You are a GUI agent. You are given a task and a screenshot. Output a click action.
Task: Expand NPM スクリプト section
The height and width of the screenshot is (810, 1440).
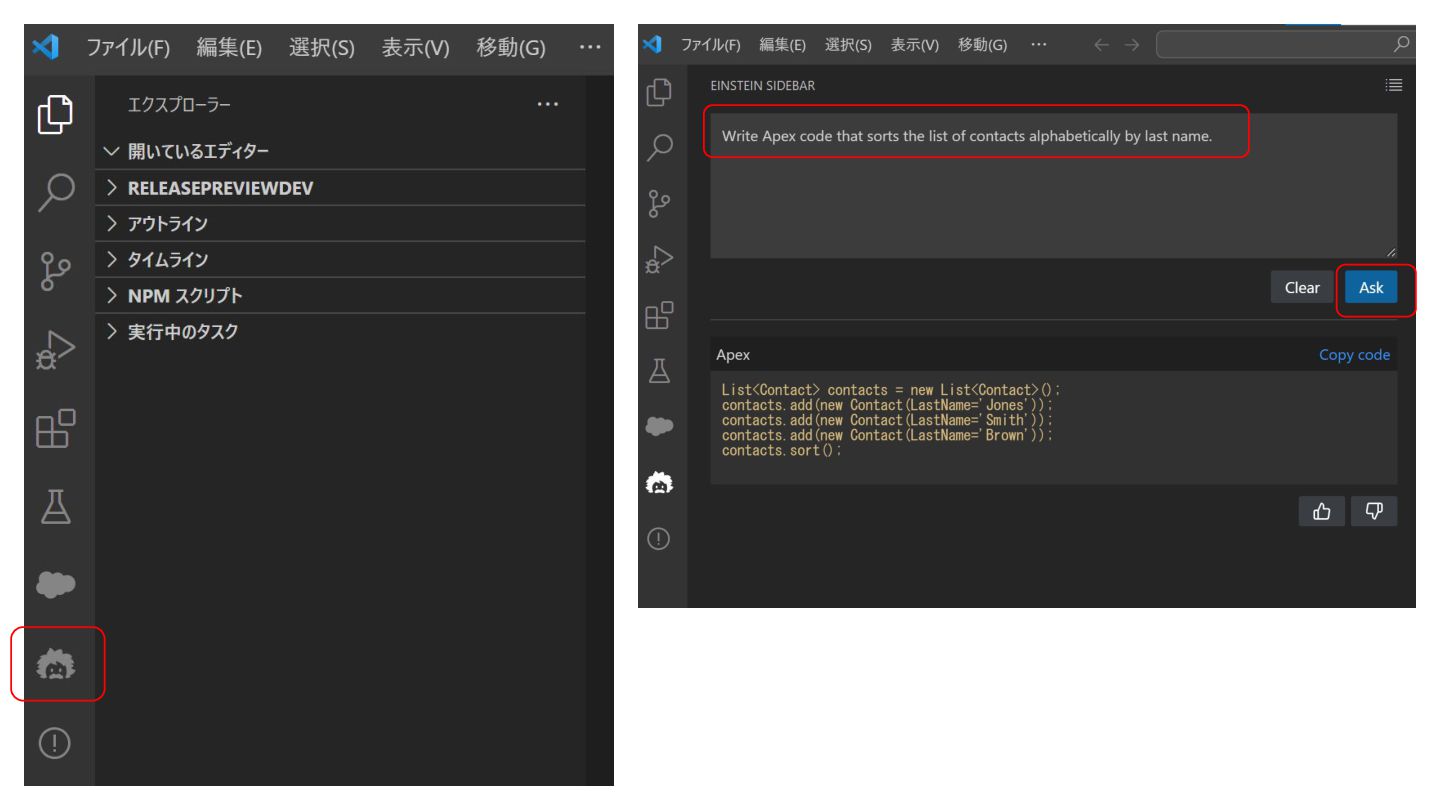[x=340, y=296]
